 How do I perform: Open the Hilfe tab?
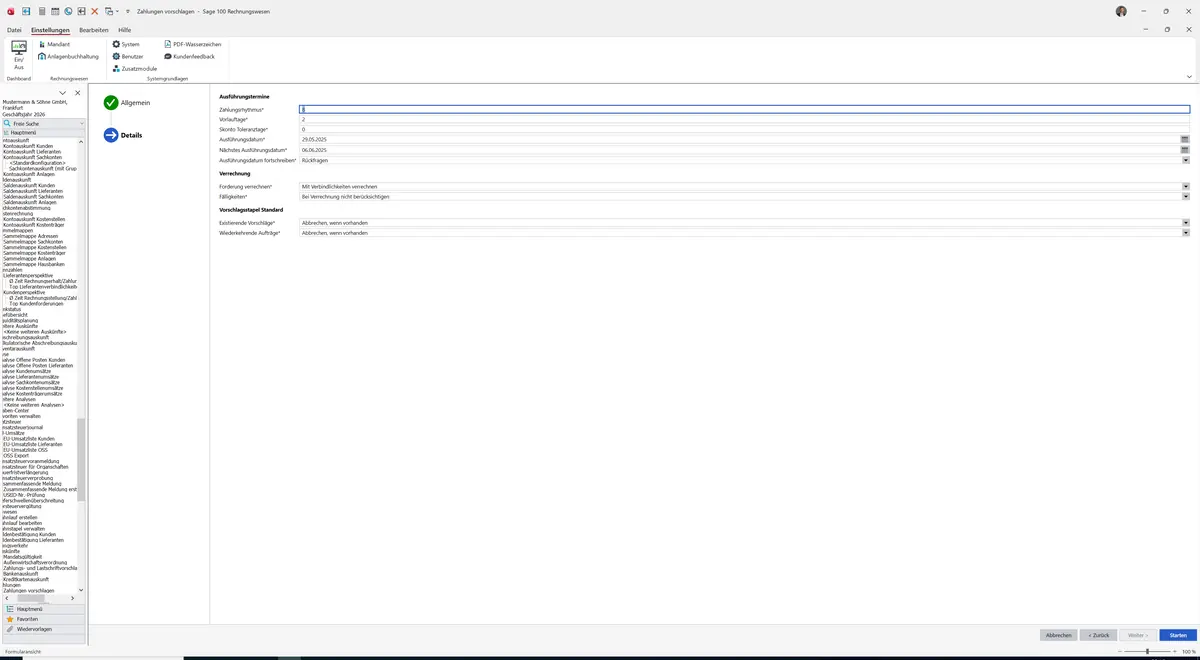click(125, 30)
